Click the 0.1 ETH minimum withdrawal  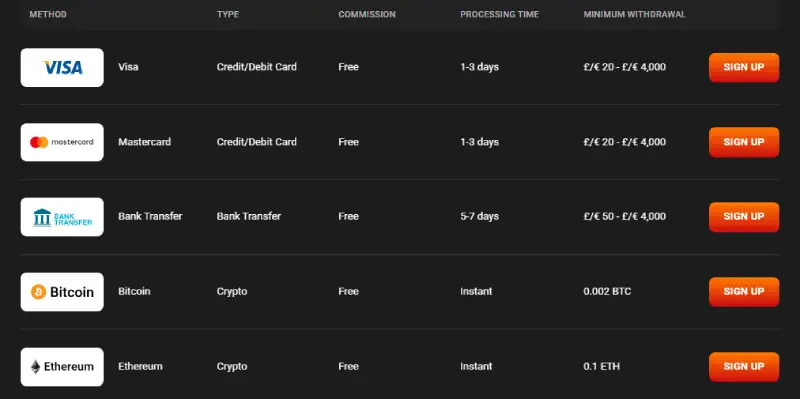[602, 366]
